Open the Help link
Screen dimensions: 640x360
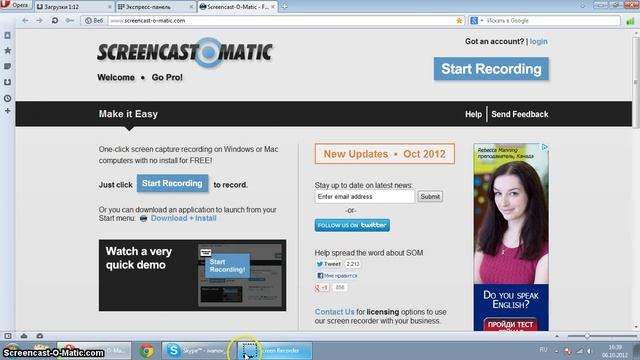point(473,114)
